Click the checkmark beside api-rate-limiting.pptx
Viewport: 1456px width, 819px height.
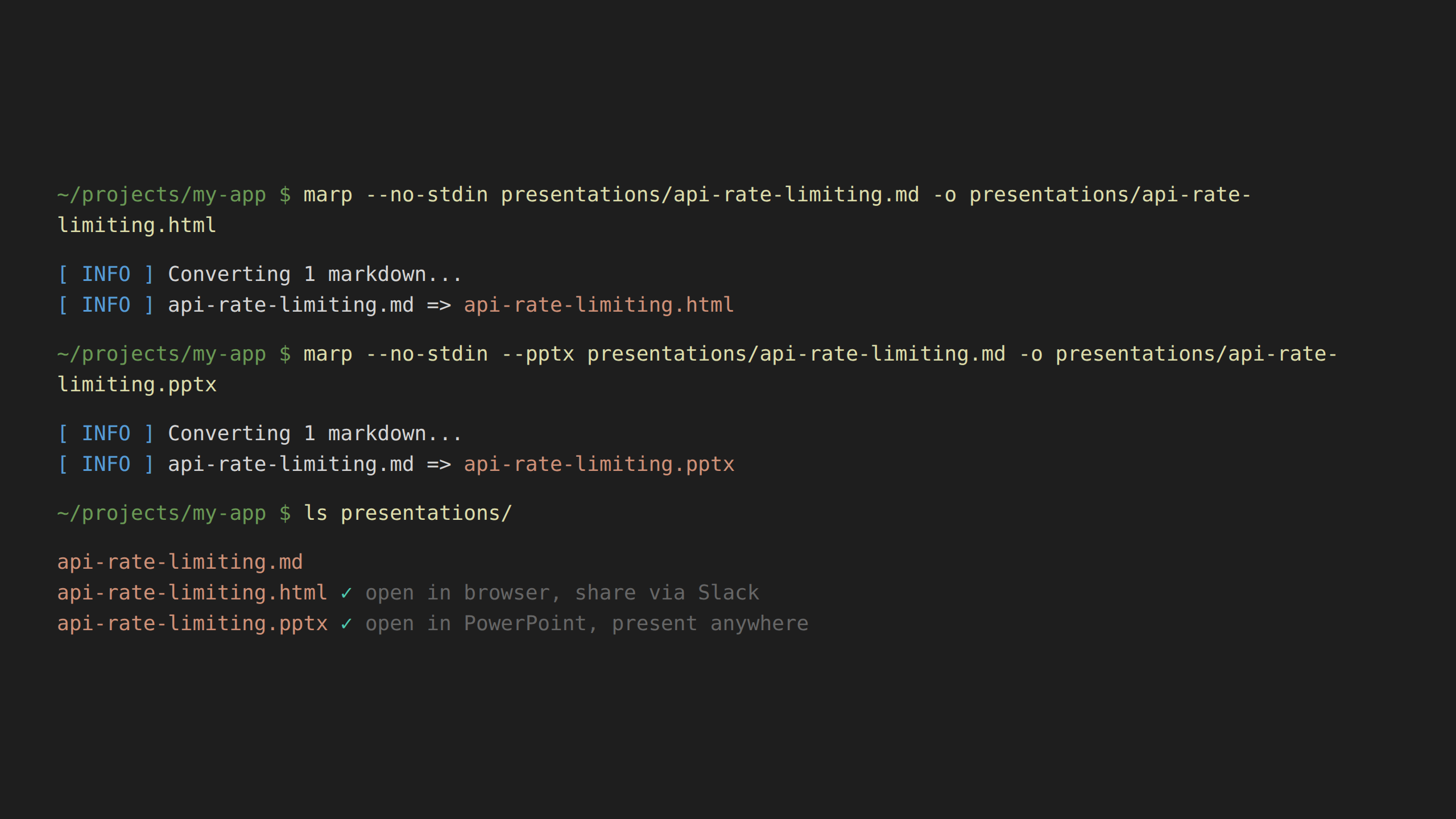[x=346, y=624]
